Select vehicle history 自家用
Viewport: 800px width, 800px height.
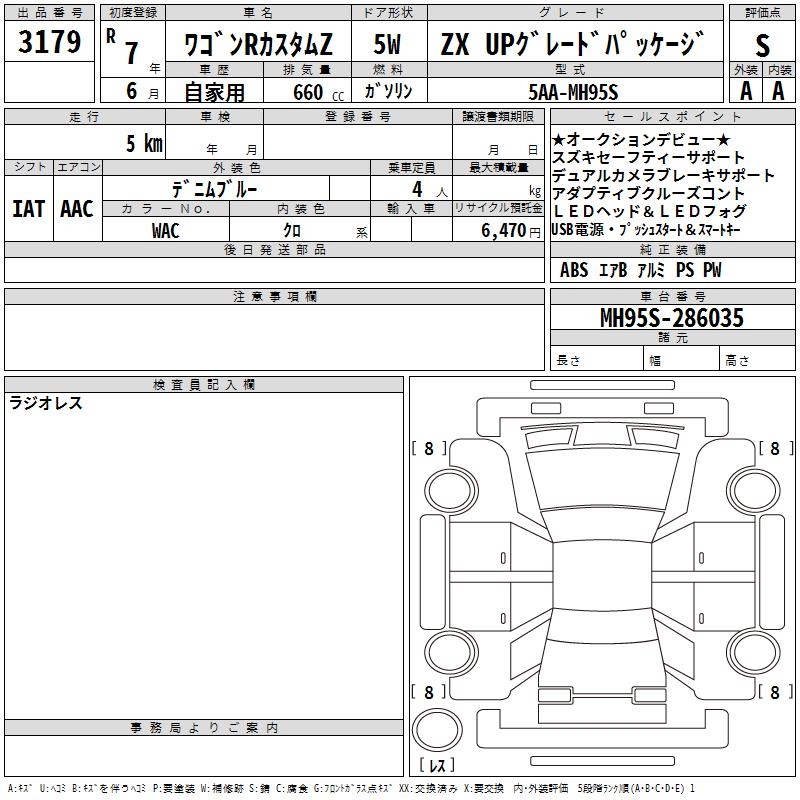coord(214,92)
